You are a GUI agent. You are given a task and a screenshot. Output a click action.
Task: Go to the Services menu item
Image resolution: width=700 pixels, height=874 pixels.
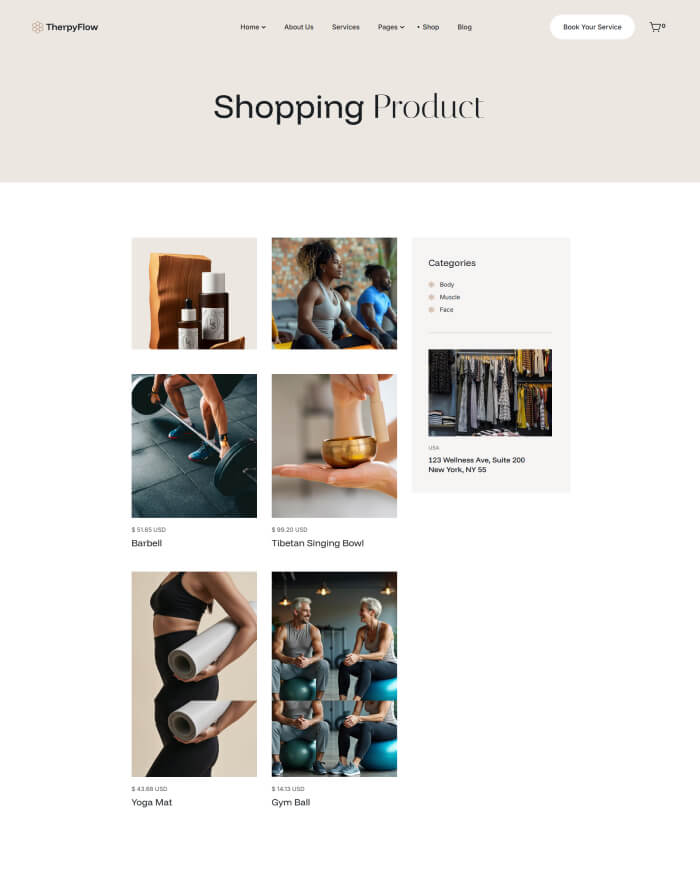(346, 27)
